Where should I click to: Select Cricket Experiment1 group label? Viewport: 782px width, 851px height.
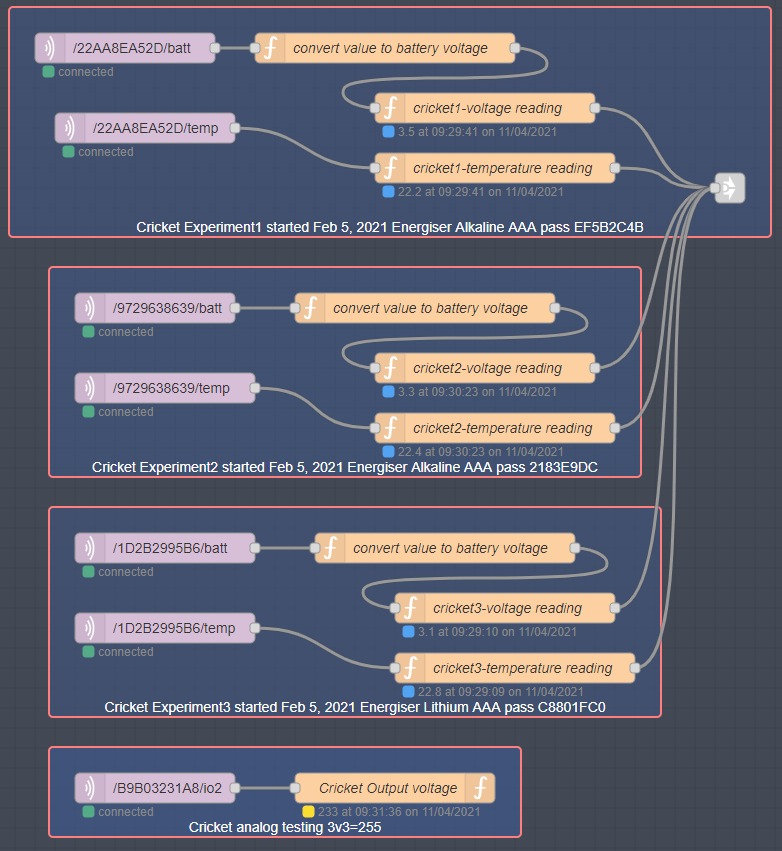389,227
